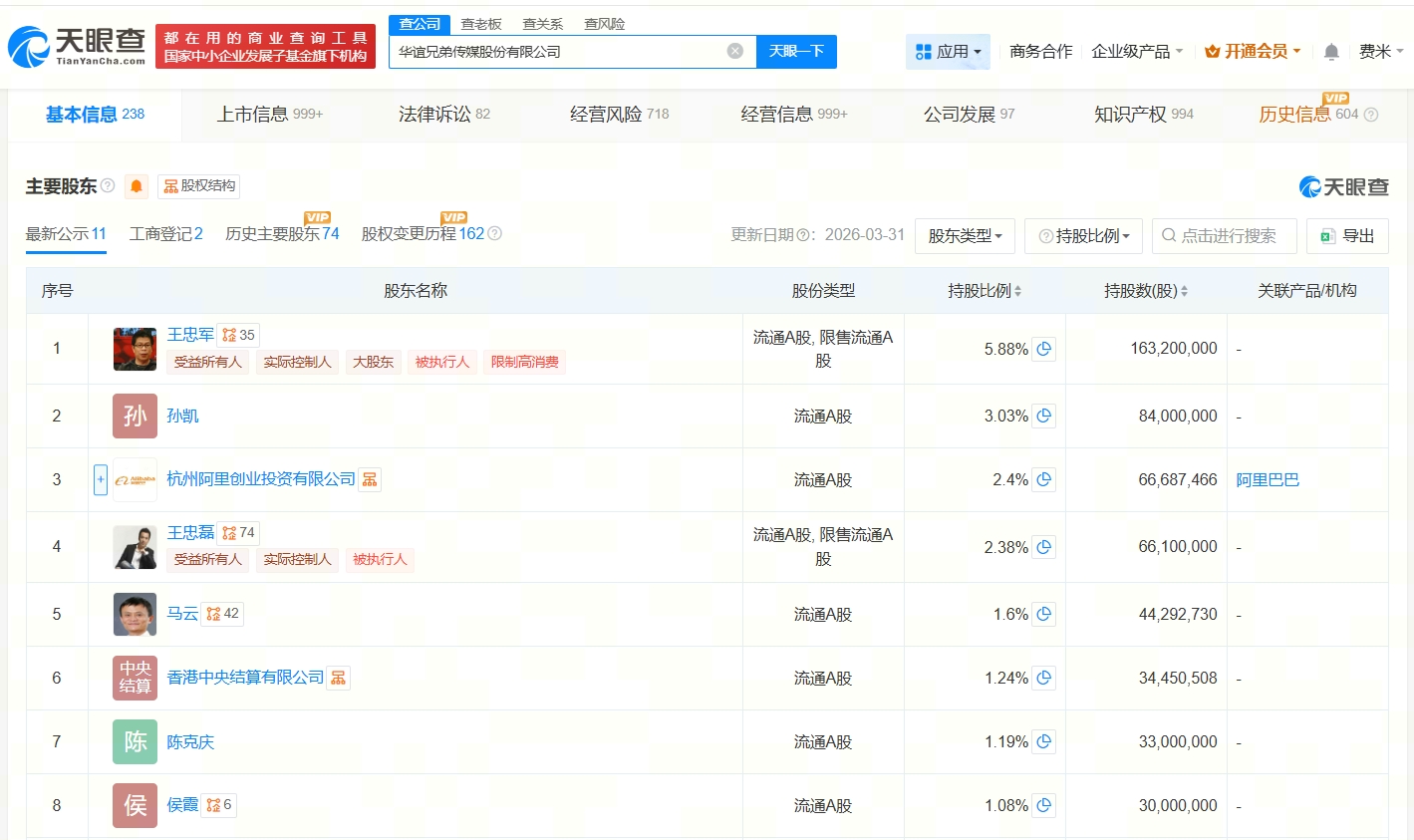Open the 香港中央结算有限公司 shareholder link

pos(245,678)
